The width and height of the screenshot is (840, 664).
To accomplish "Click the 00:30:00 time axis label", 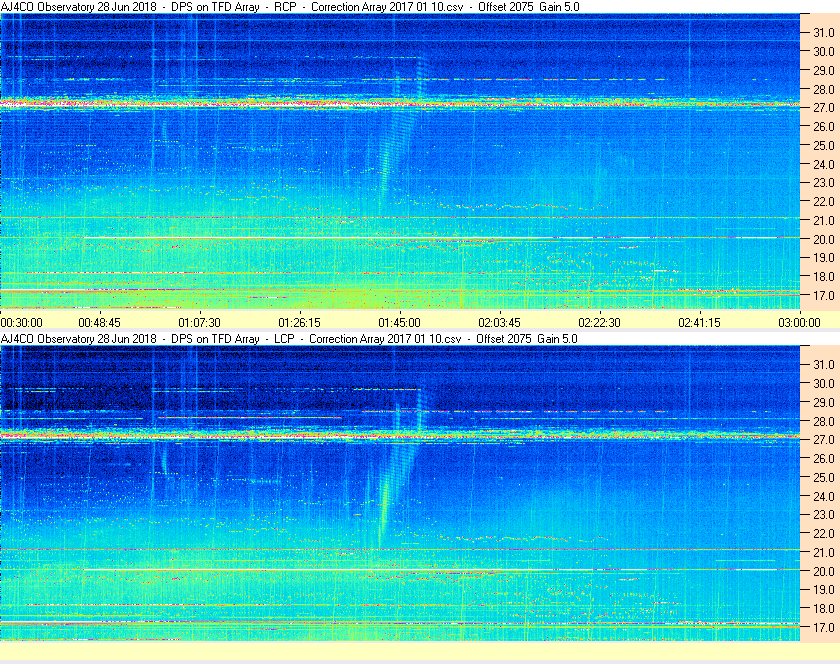I will pyautogui.click(x=21, y=323).
